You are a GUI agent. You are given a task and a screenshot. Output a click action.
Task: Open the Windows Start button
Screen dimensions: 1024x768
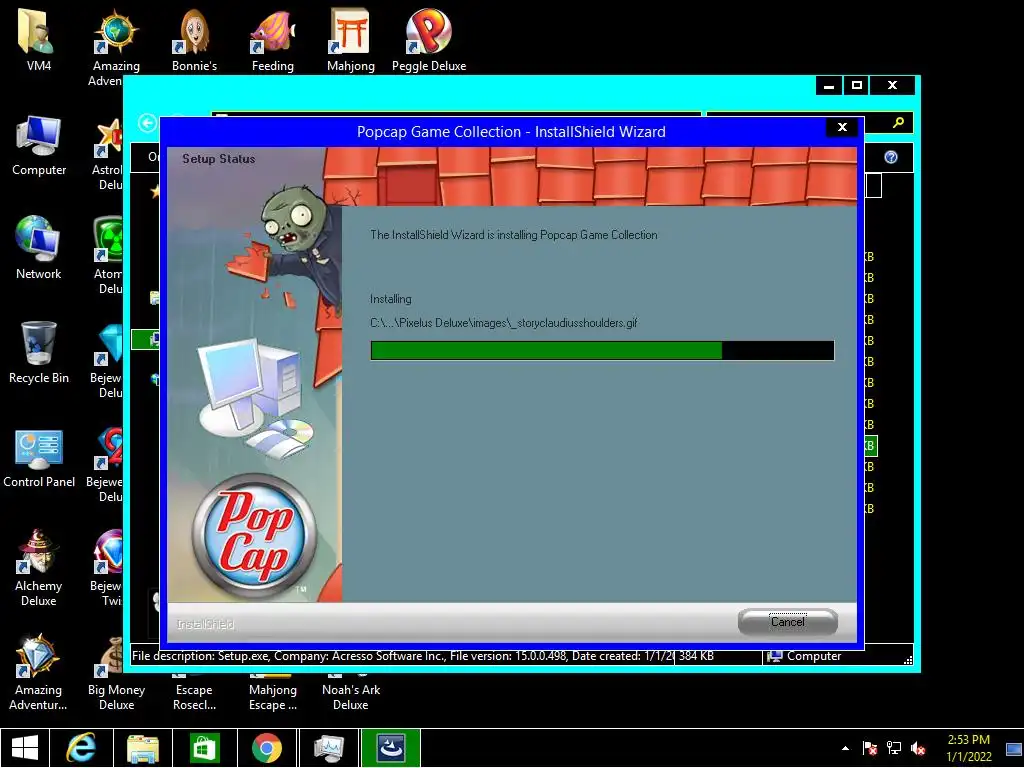click(25, 748)
